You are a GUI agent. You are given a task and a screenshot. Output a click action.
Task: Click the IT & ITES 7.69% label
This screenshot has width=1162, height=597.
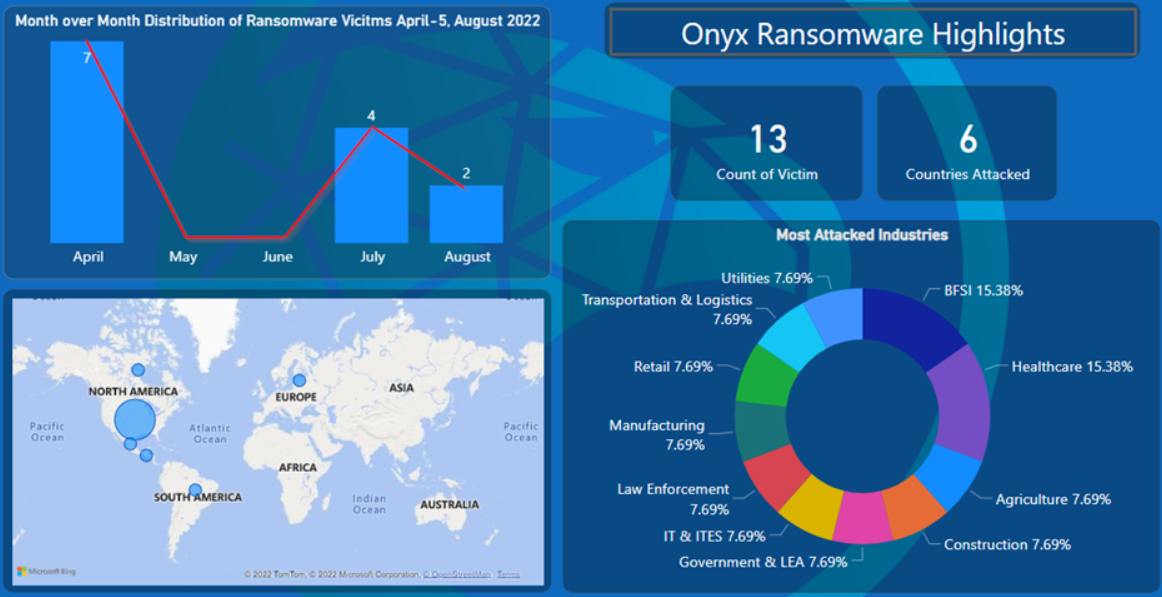(x=714, y=535)
